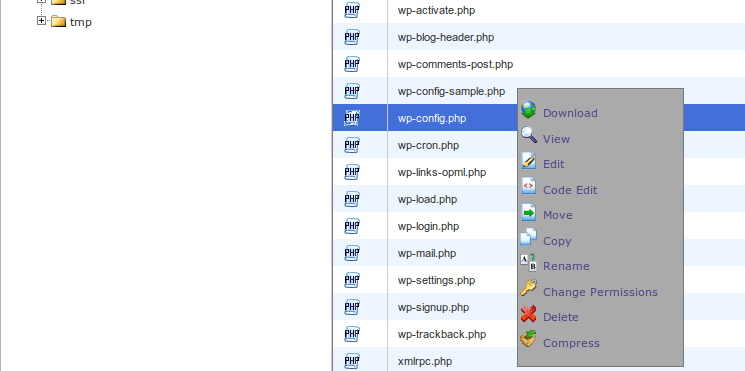This screenshot has height=371, width=745.
Task: Select the wp-activate.php file
Action: coord(539,10)
